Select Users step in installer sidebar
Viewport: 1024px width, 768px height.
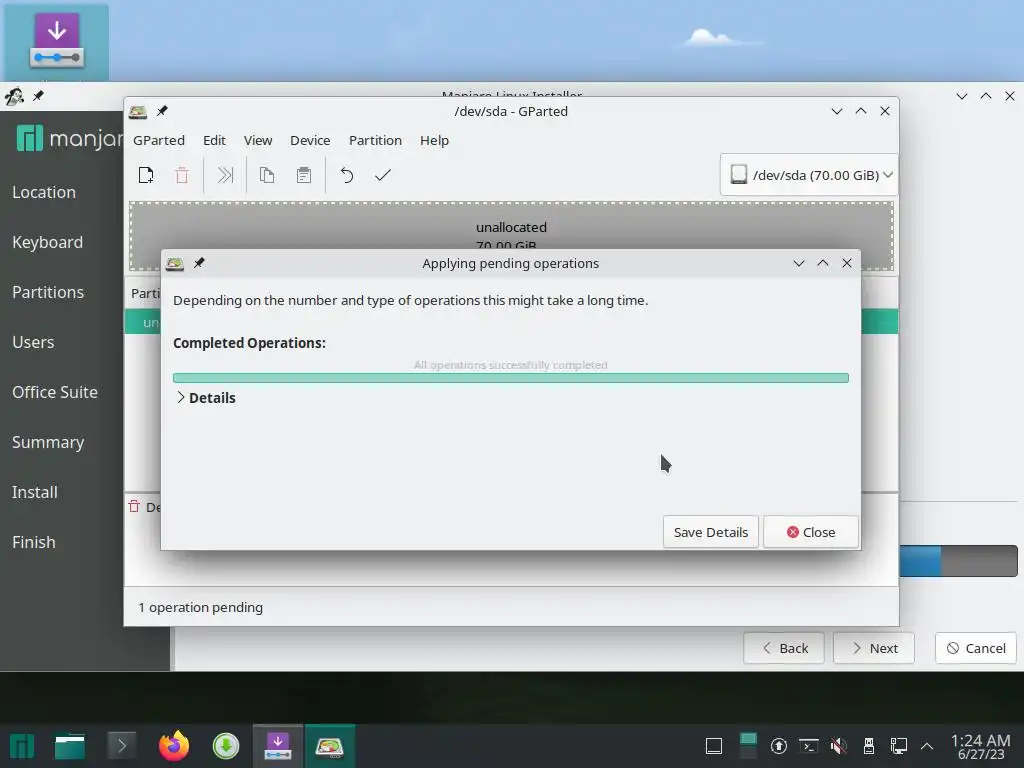[33, 342]
